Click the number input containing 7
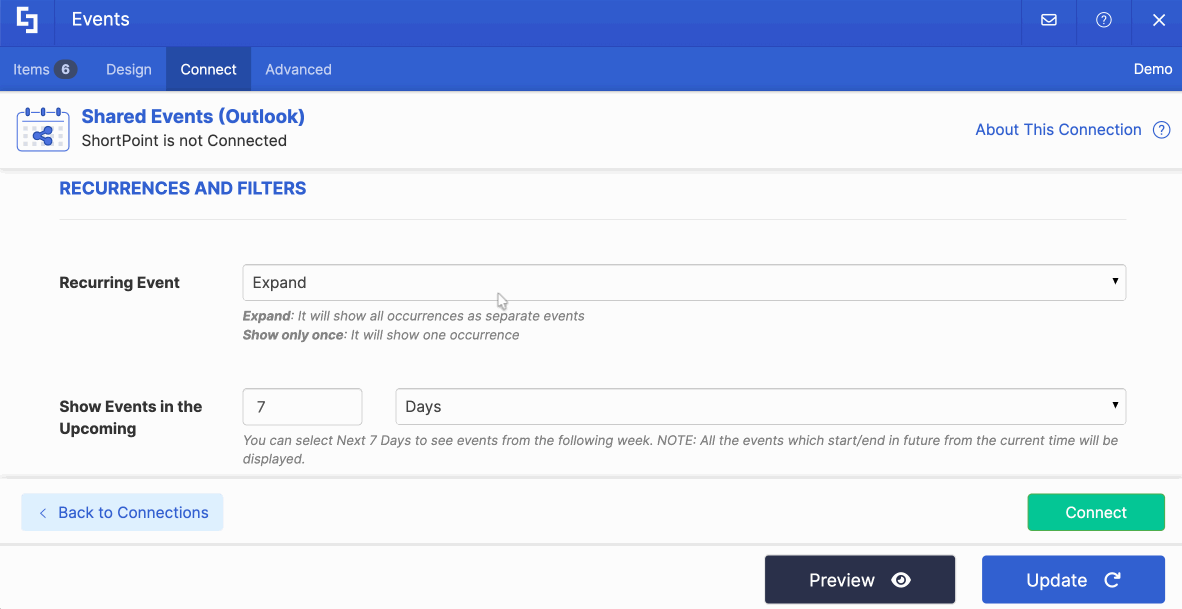Image resolution: width=1182 pixels, height=609 pixels. tap(302, 406)
